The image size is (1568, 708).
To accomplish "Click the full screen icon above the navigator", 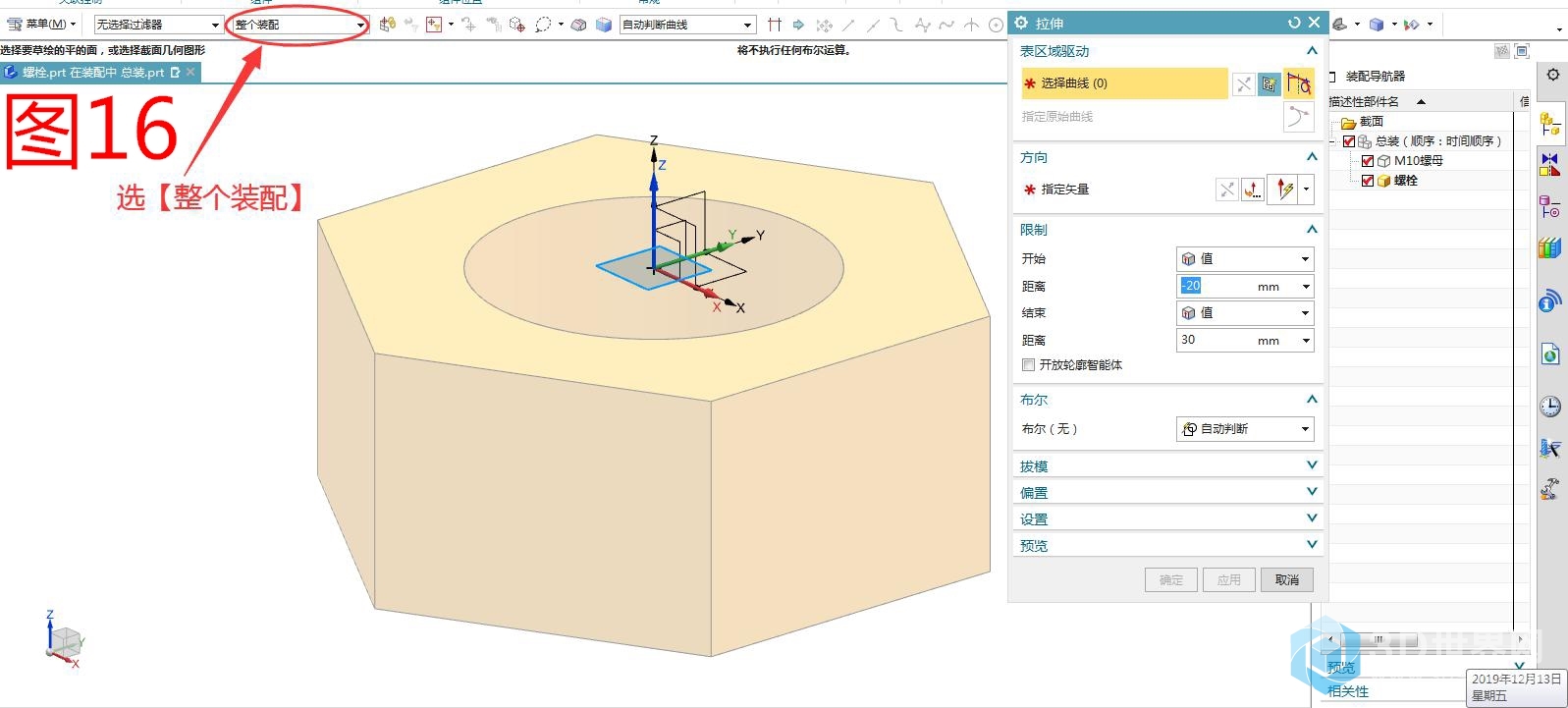I will (1522, 51).
